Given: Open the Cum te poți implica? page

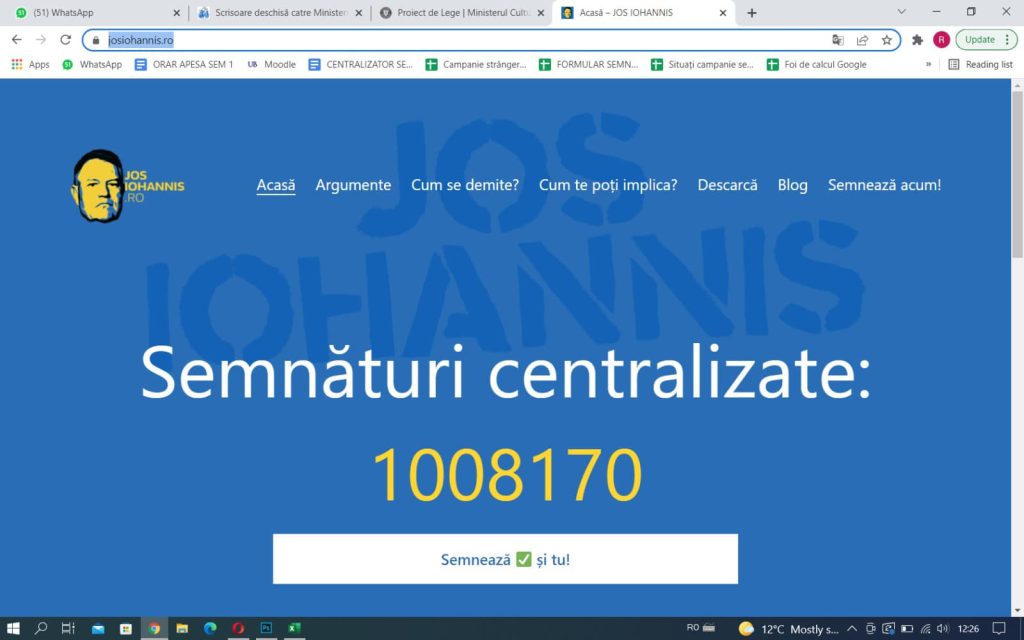Looking at the screenshot, I should click(x=608, y=185).
